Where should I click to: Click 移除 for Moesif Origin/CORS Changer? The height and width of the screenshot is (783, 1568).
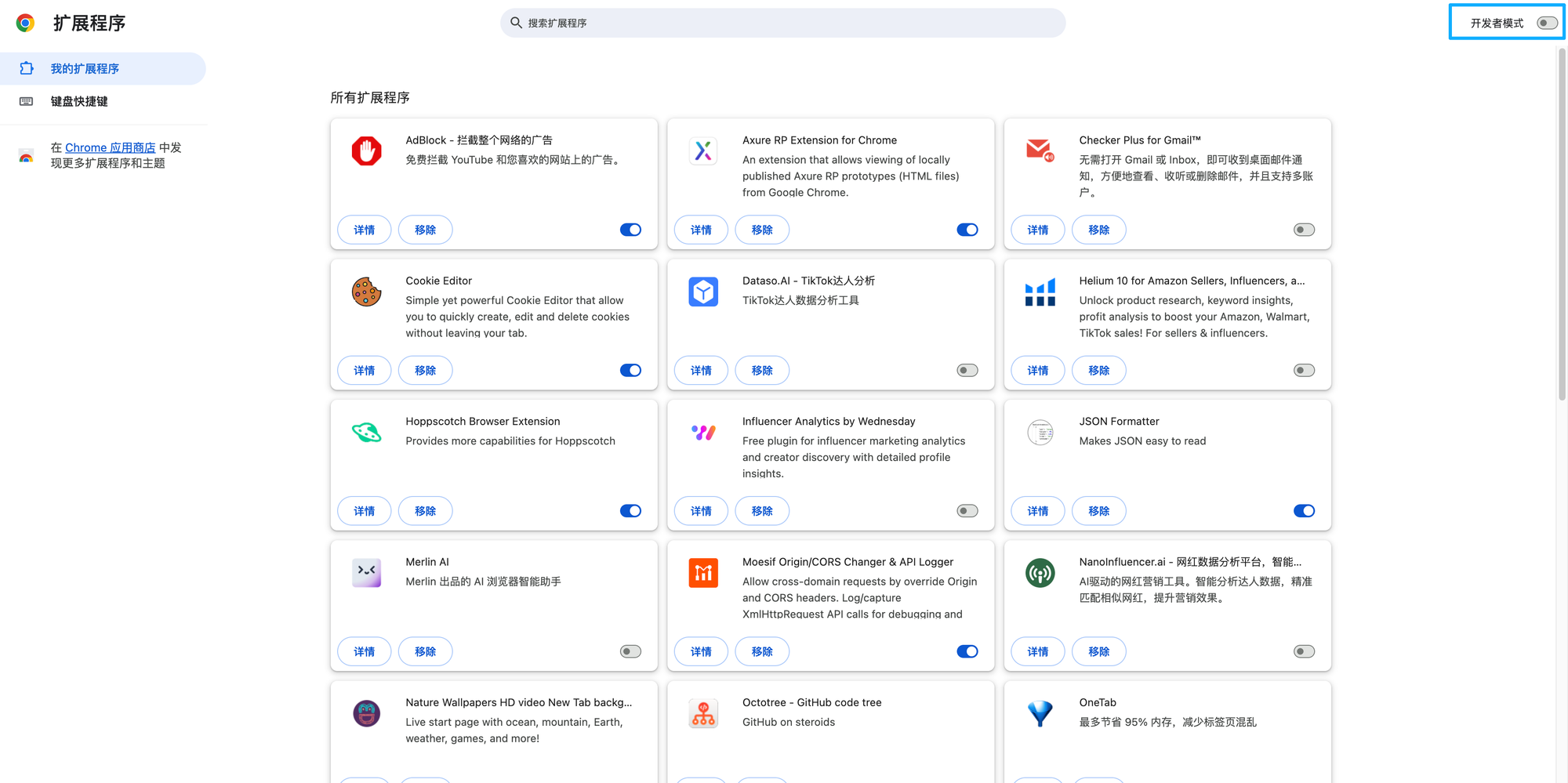(762, 651)
